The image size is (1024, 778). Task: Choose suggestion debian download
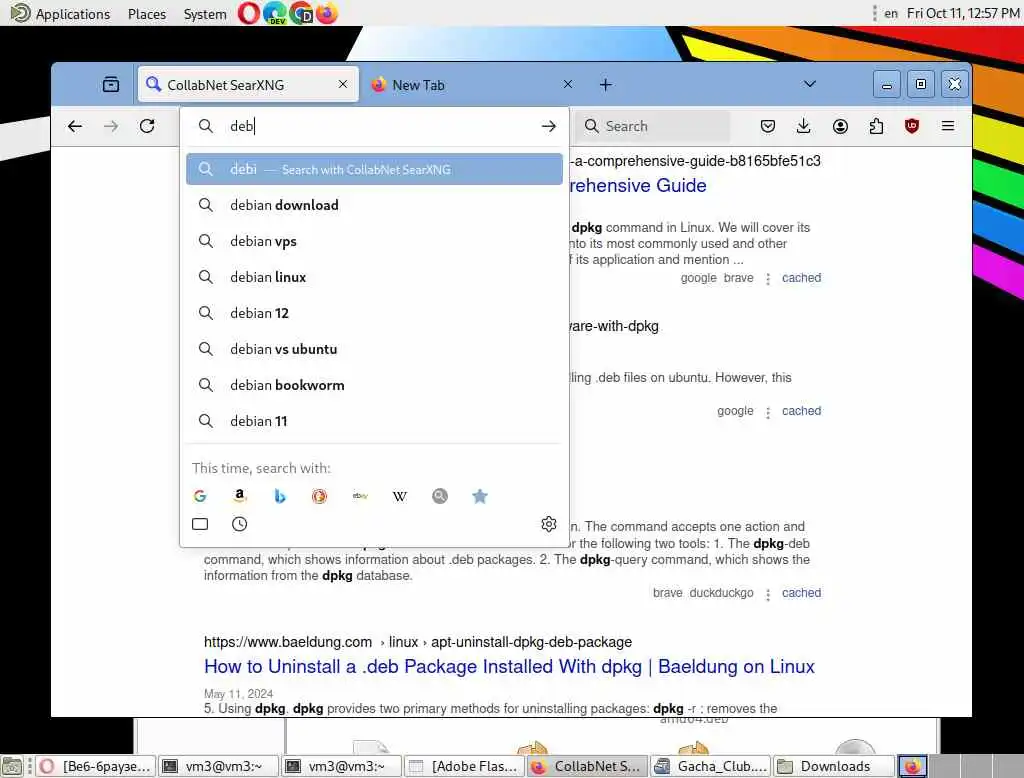tap(374, 205)
